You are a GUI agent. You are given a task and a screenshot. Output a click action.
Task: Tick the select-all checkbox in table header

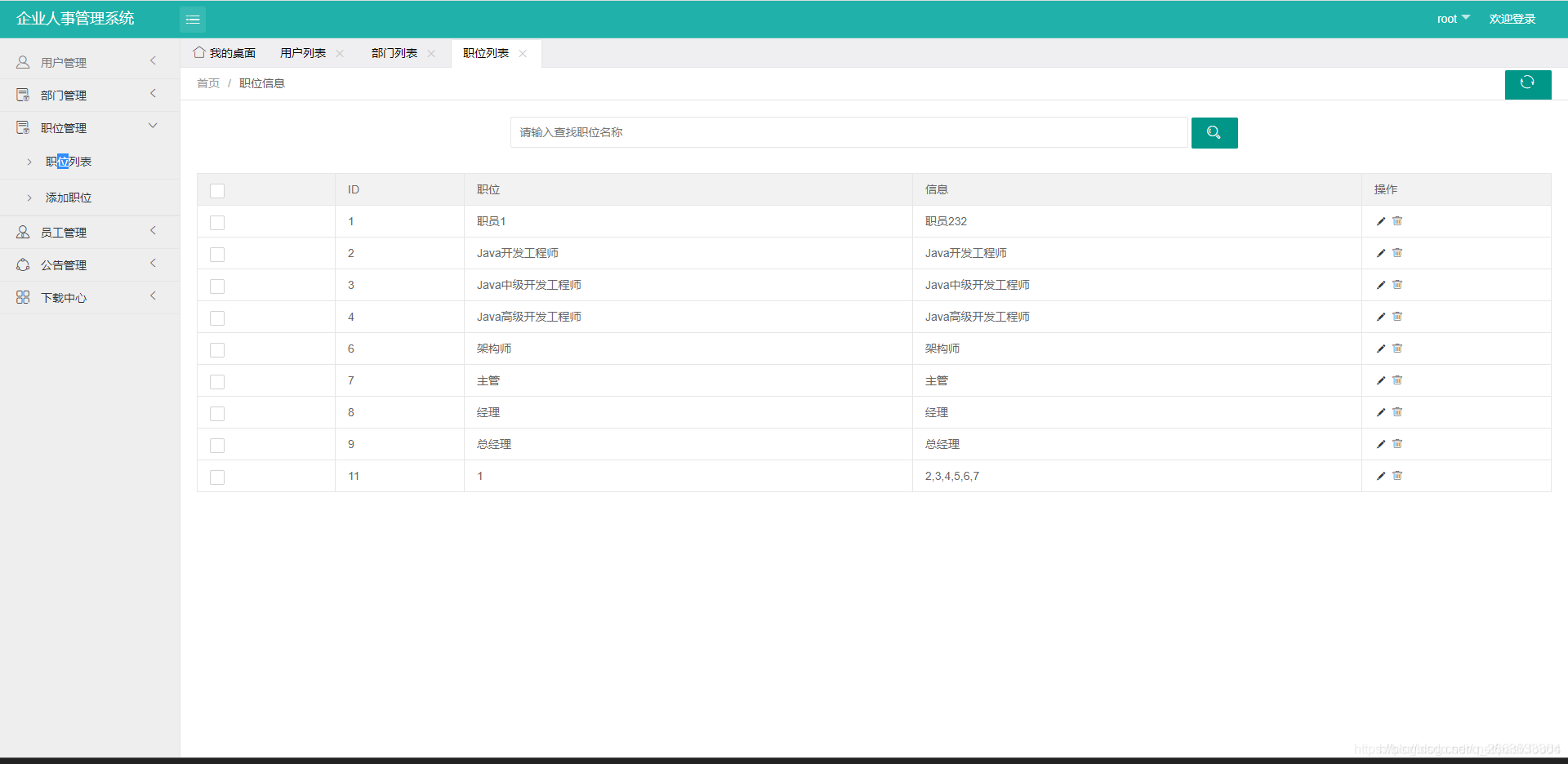(217, 191)
